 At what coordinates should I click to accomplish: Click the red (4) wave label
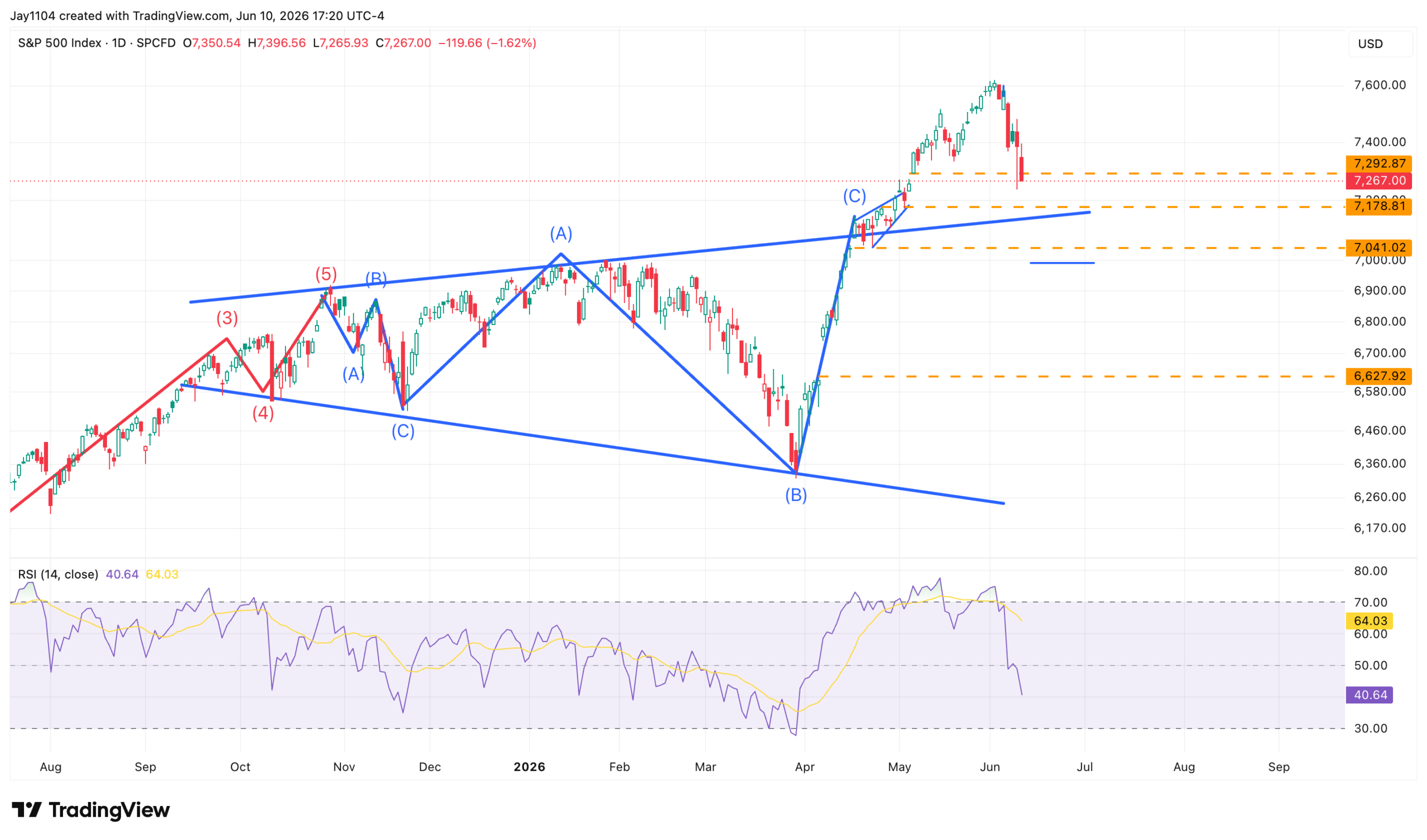click(x=263, y=413)
